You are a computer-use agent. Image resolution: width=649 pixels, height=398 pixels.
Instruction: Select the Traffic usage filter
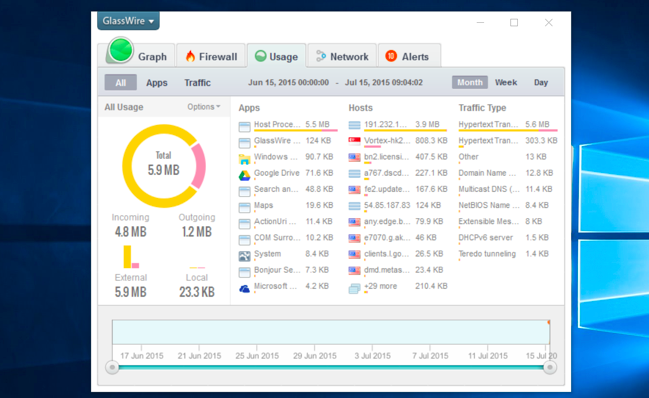pos(197,83)
